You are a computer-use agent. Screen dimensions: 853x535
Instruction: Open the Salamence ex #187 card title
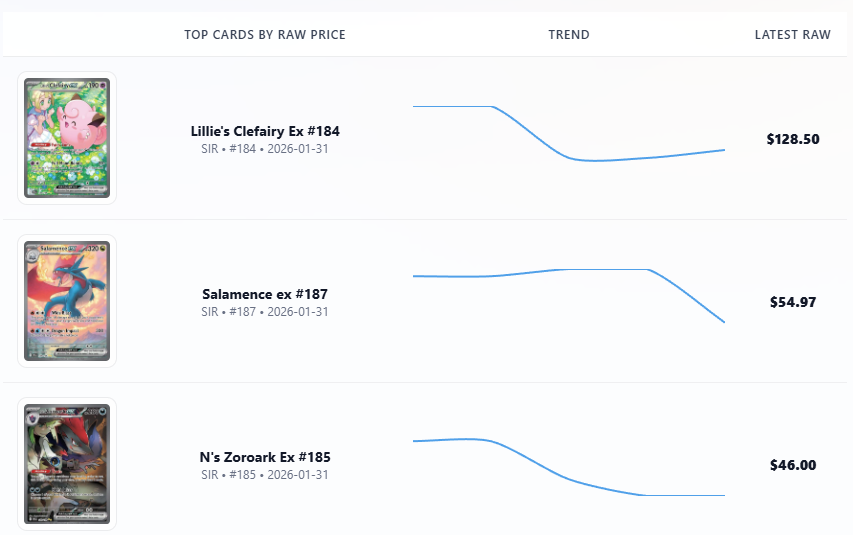pos(265,294)
